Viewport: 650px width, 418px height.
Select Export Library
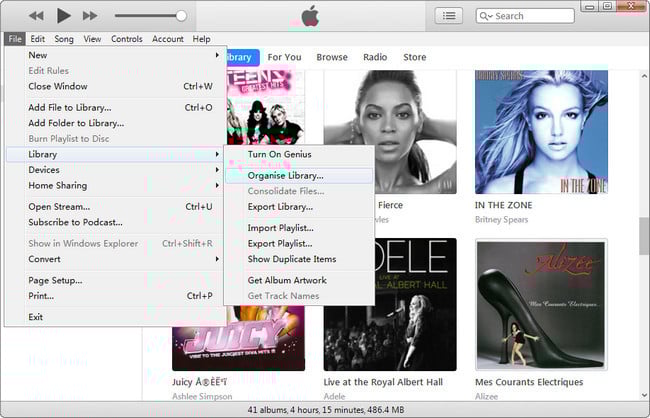tap(299, 207)
